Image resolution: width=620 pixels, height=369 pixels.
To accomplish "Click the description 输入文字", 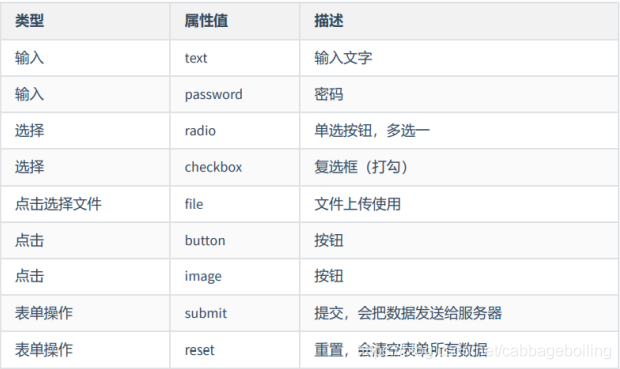I will [343, 58].
